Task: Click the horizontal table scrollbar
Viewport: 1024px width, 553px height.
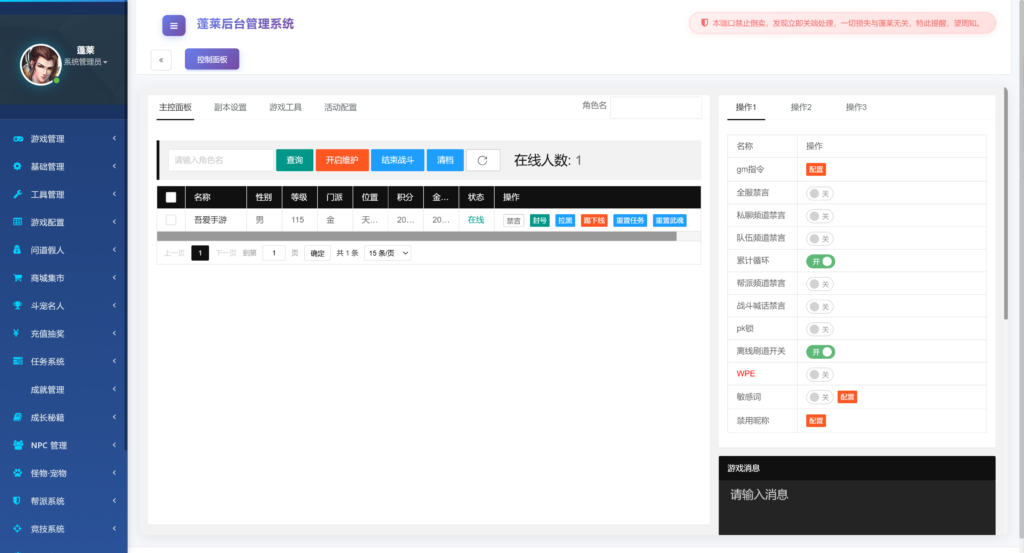Action: (417, 236)
